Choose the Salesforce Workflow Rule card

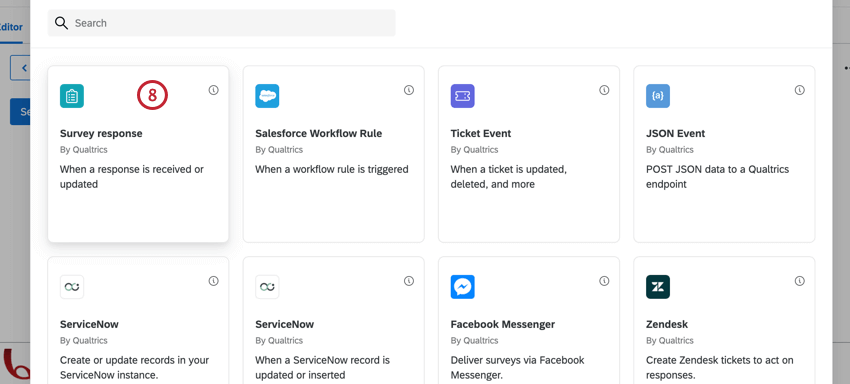pyautogui.click(x=333, y=154)
